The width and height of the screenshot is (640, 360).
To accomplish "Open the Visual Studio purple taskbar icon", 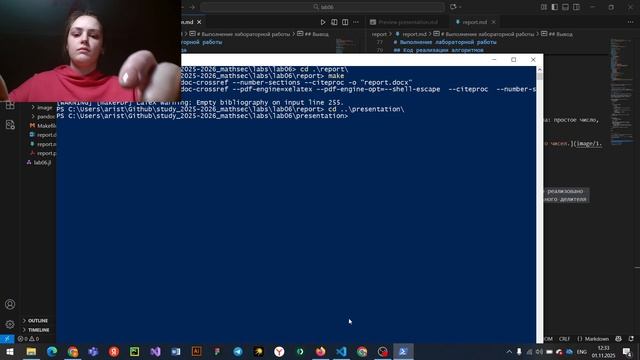I will pyautogui.click(x=155, y=351).
